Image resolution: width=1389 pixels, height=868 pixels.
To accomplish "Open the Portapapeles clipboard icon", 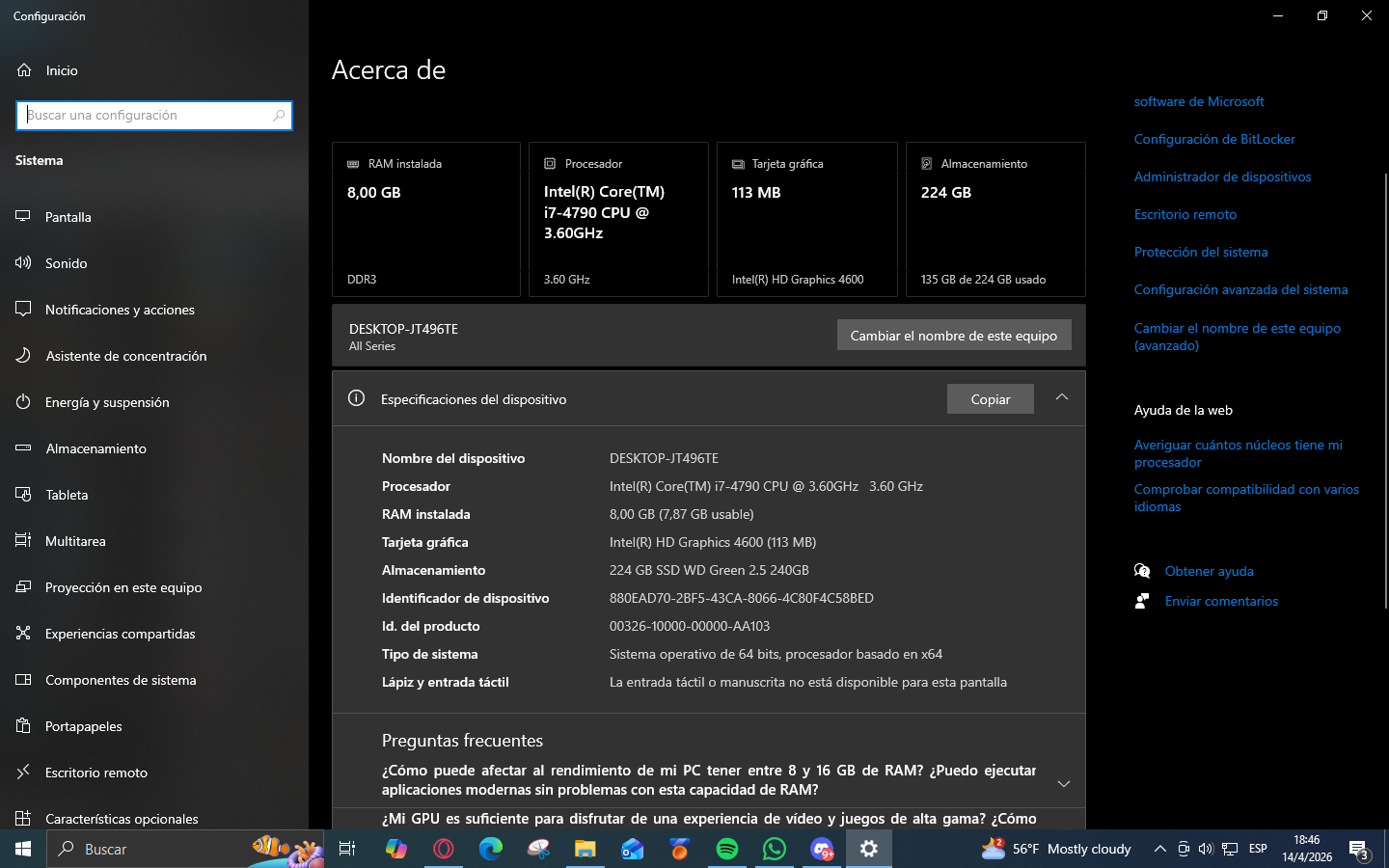I will click(x=23, y=725).
